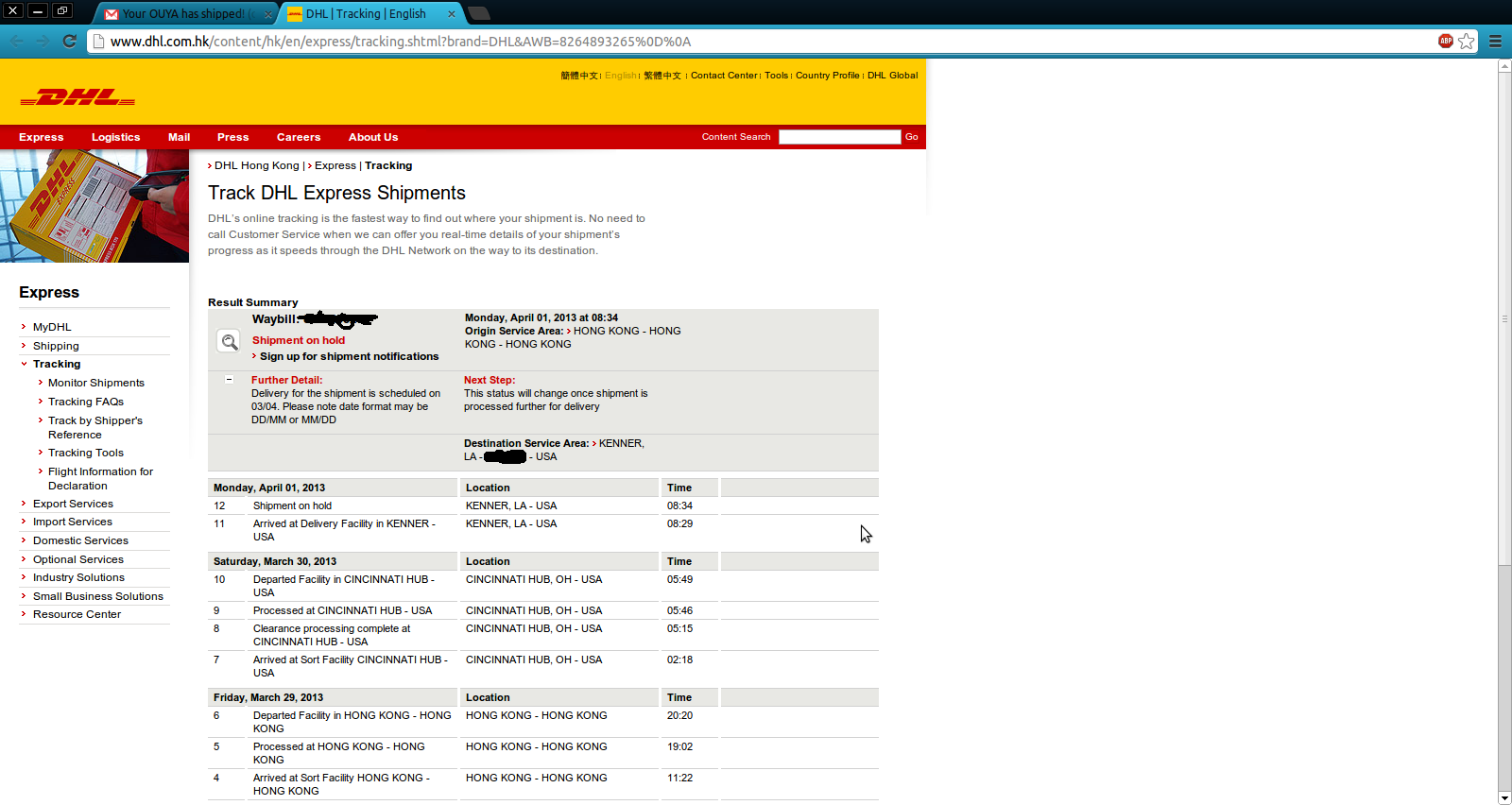Screen dimensions: 1512x805
Task: Click the Shipment on hold status text
Action: 299,340
